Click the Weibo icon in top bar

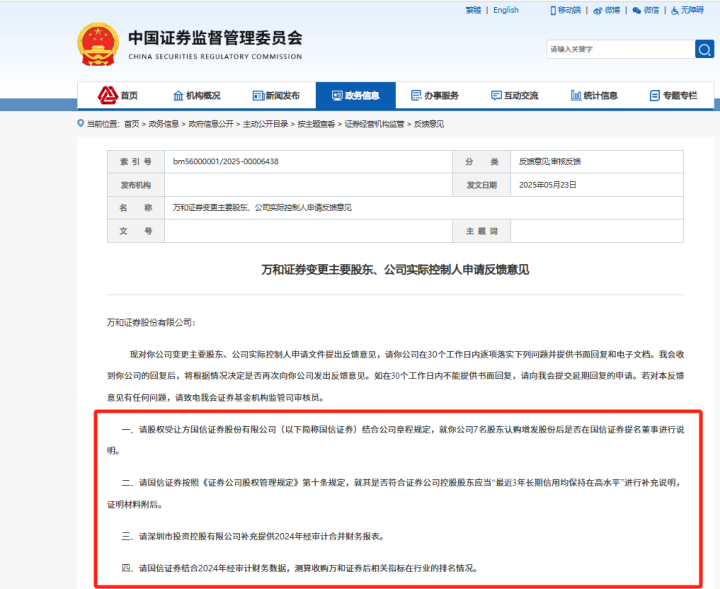coord(597,11)
